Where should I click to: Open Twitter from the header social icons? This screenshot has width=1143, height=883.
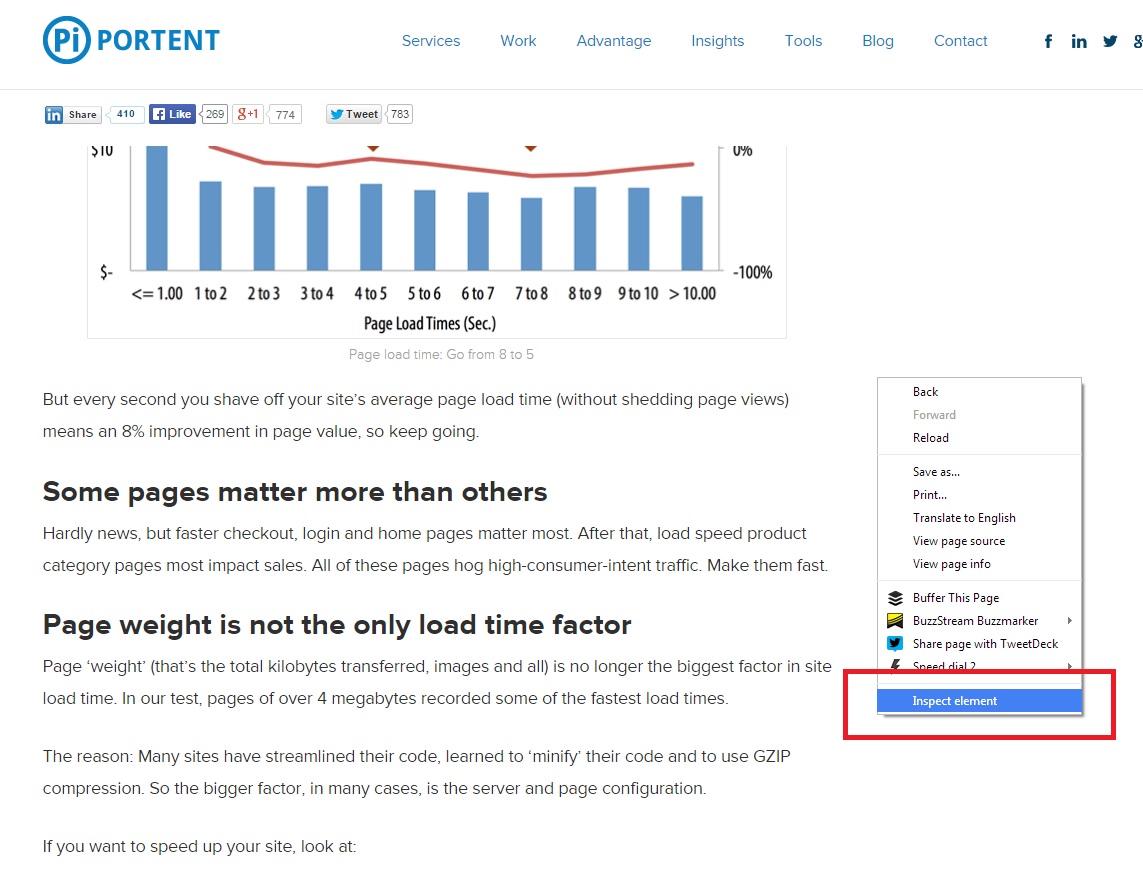pyautogui.click(x=1110, y=41)
